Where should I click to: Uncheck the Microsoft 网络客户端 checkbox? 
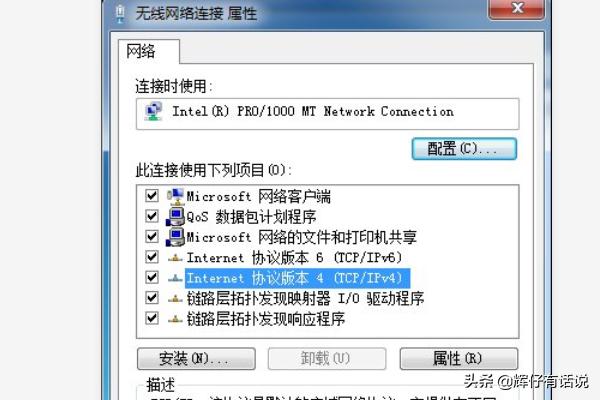point(152,196)
